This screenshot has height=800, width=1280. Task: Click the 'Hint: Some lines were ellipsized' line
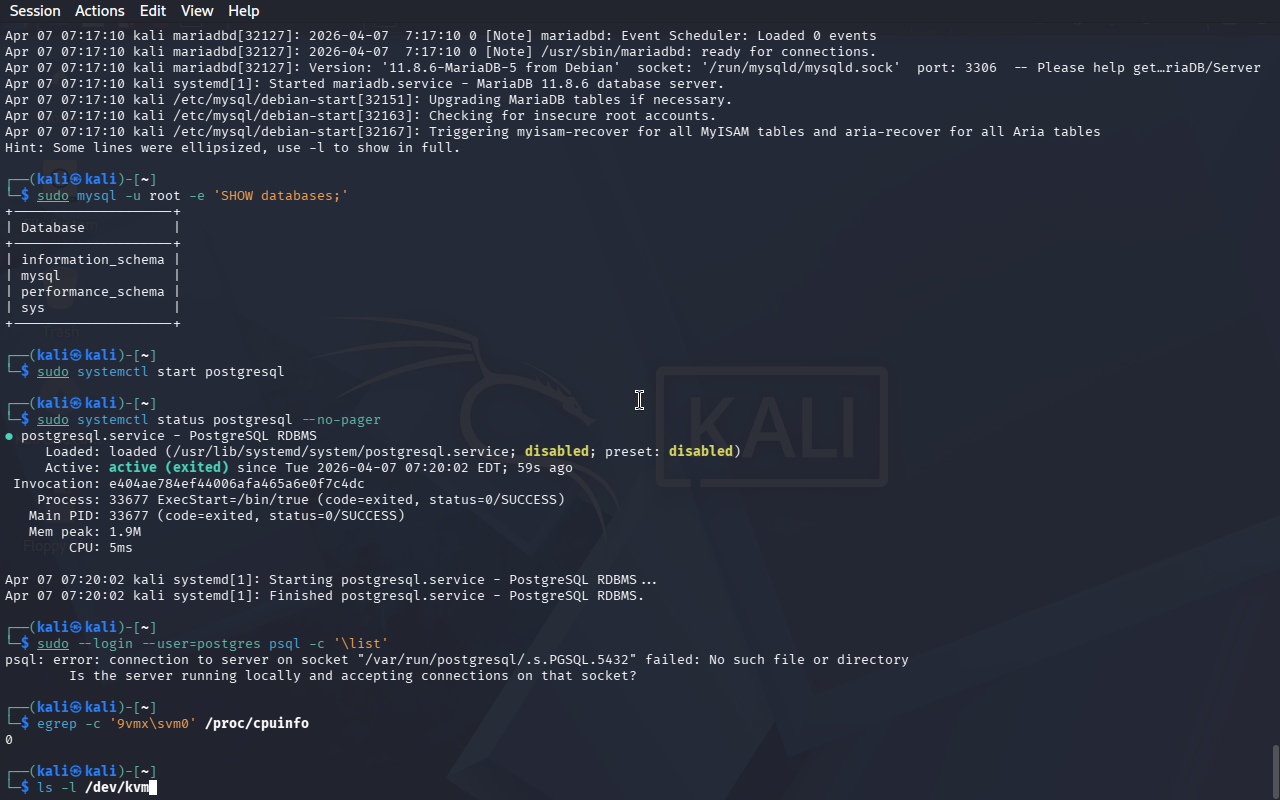point(233,148)
